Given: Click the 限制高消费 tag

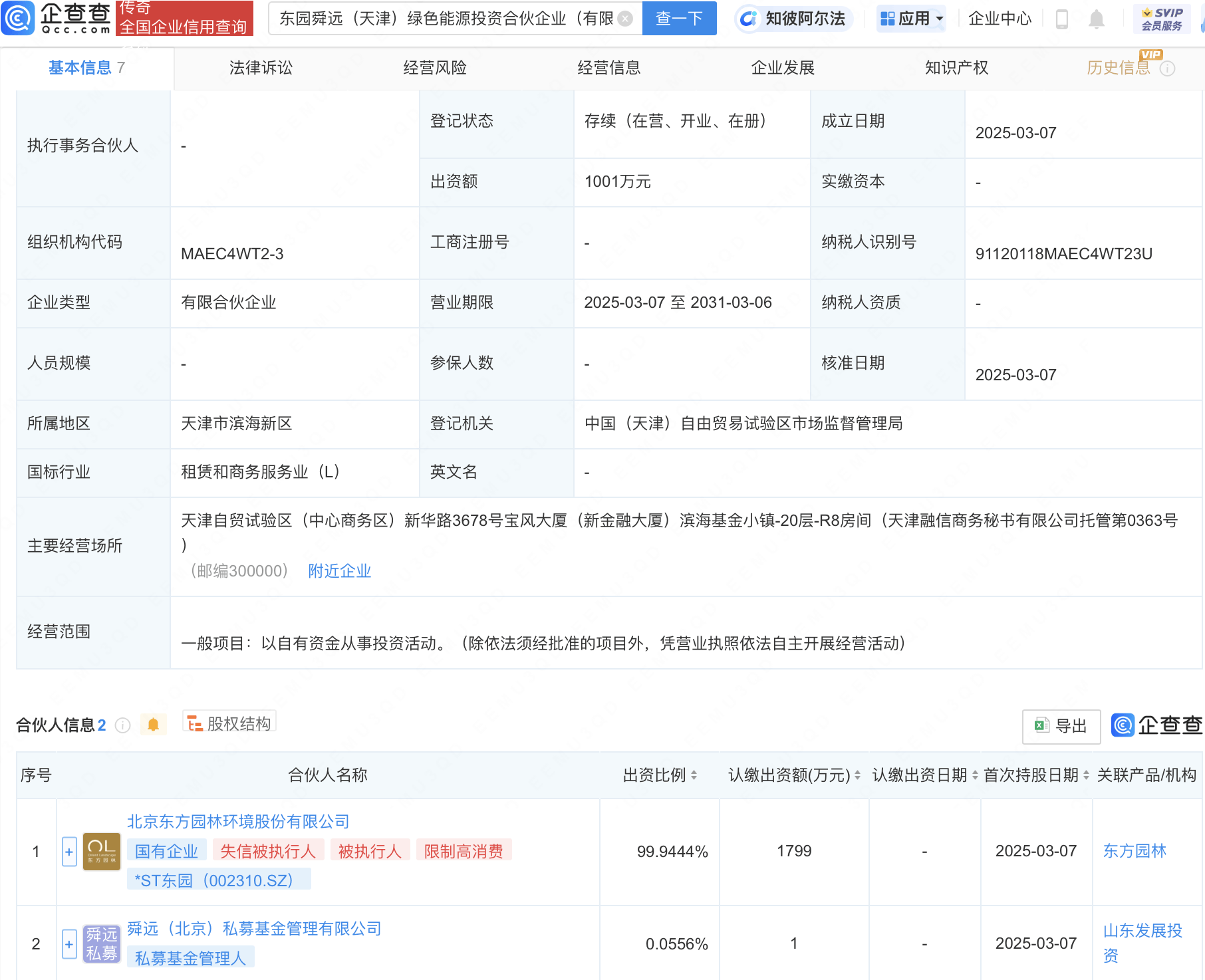Looking at the screenshot, I should click(464, 851).
